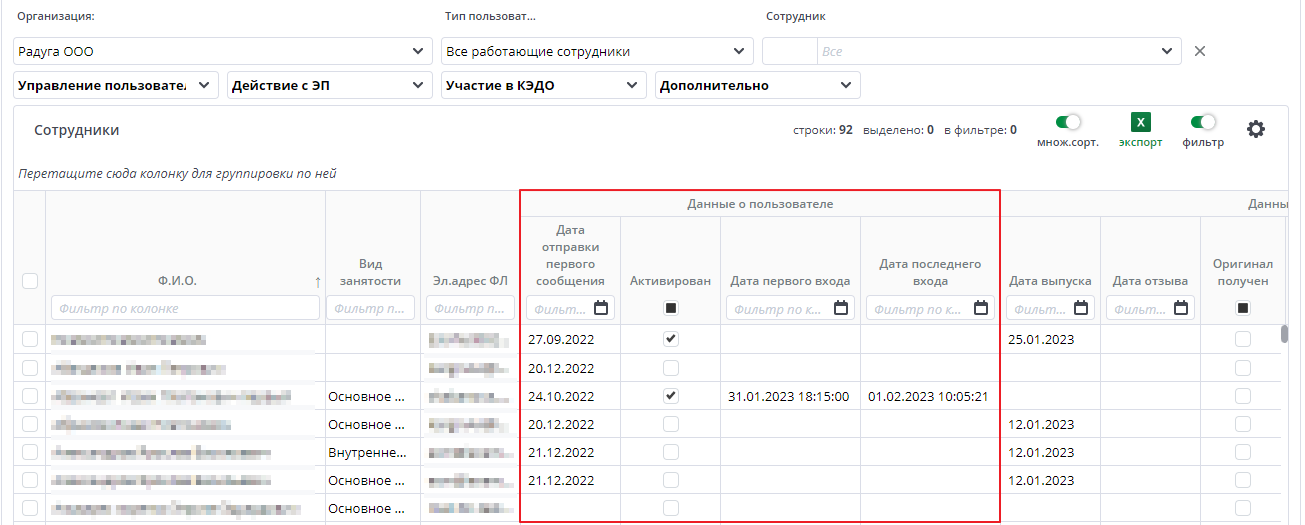Open calendar in Дата выпуска filter
The image size is (1305, 525).
(x=1082, y=308)
